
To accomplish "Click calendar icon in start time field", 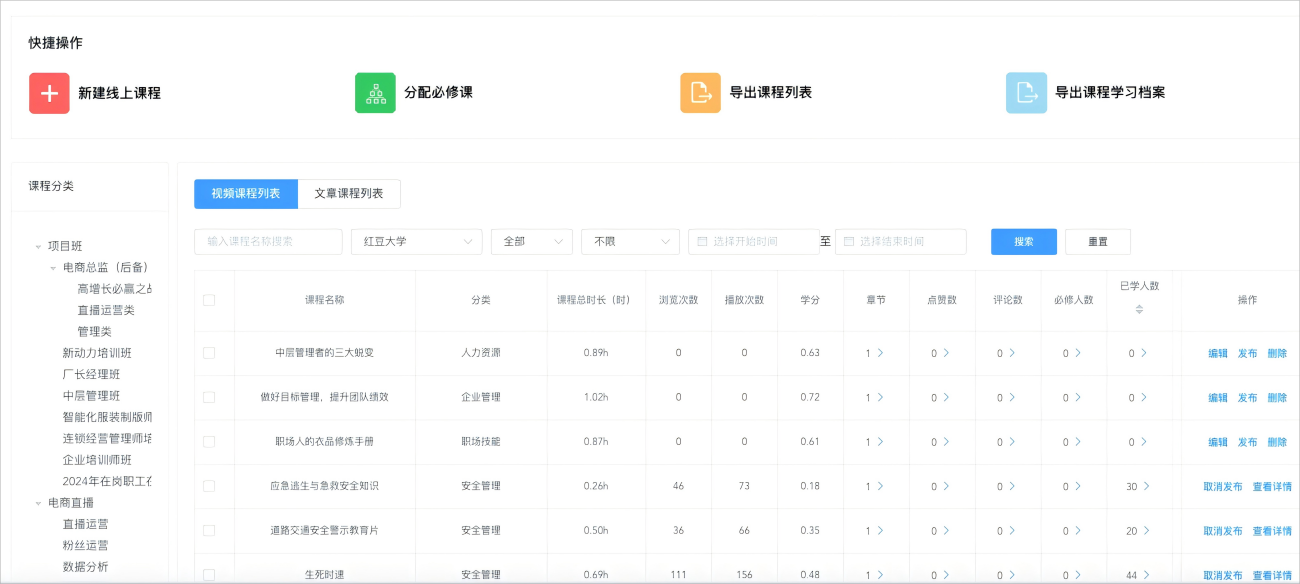I will [x=702, y=242].
